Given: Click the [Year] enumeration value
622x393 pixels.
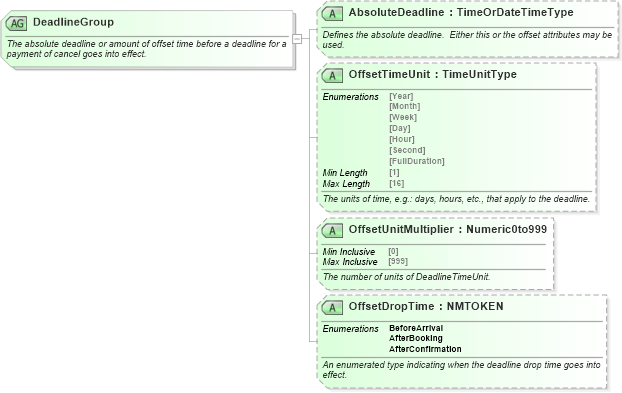Looking at the screenshot, I should [401, 96].
